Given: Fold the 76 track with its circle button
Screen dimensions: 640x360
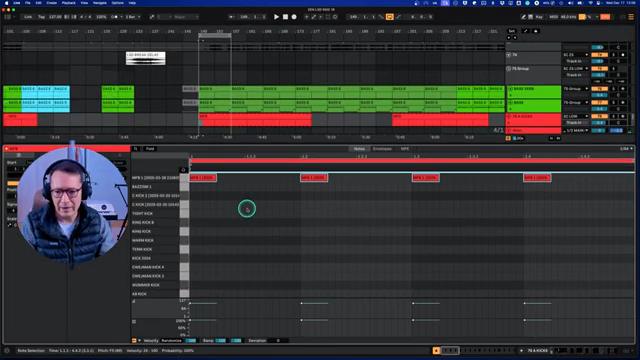Looking at the screenshot, I should pos(509,55).
